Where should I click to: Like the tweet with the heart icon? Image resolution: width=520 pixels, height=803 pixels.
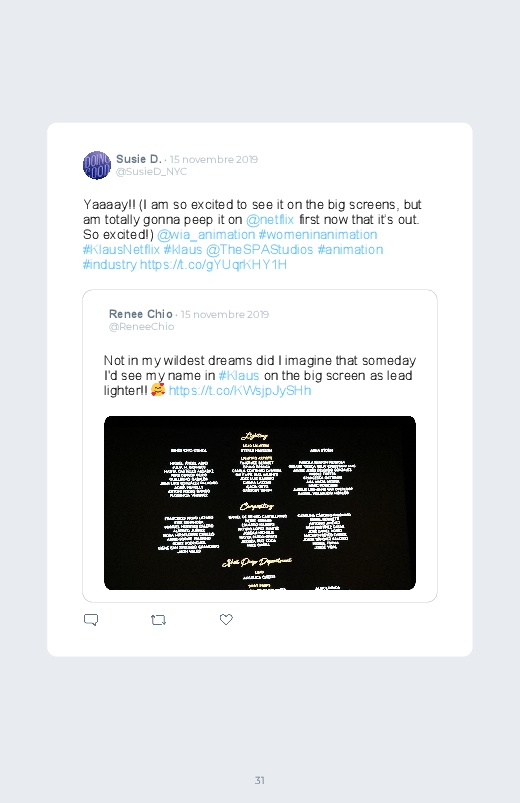tap(226, 619)
